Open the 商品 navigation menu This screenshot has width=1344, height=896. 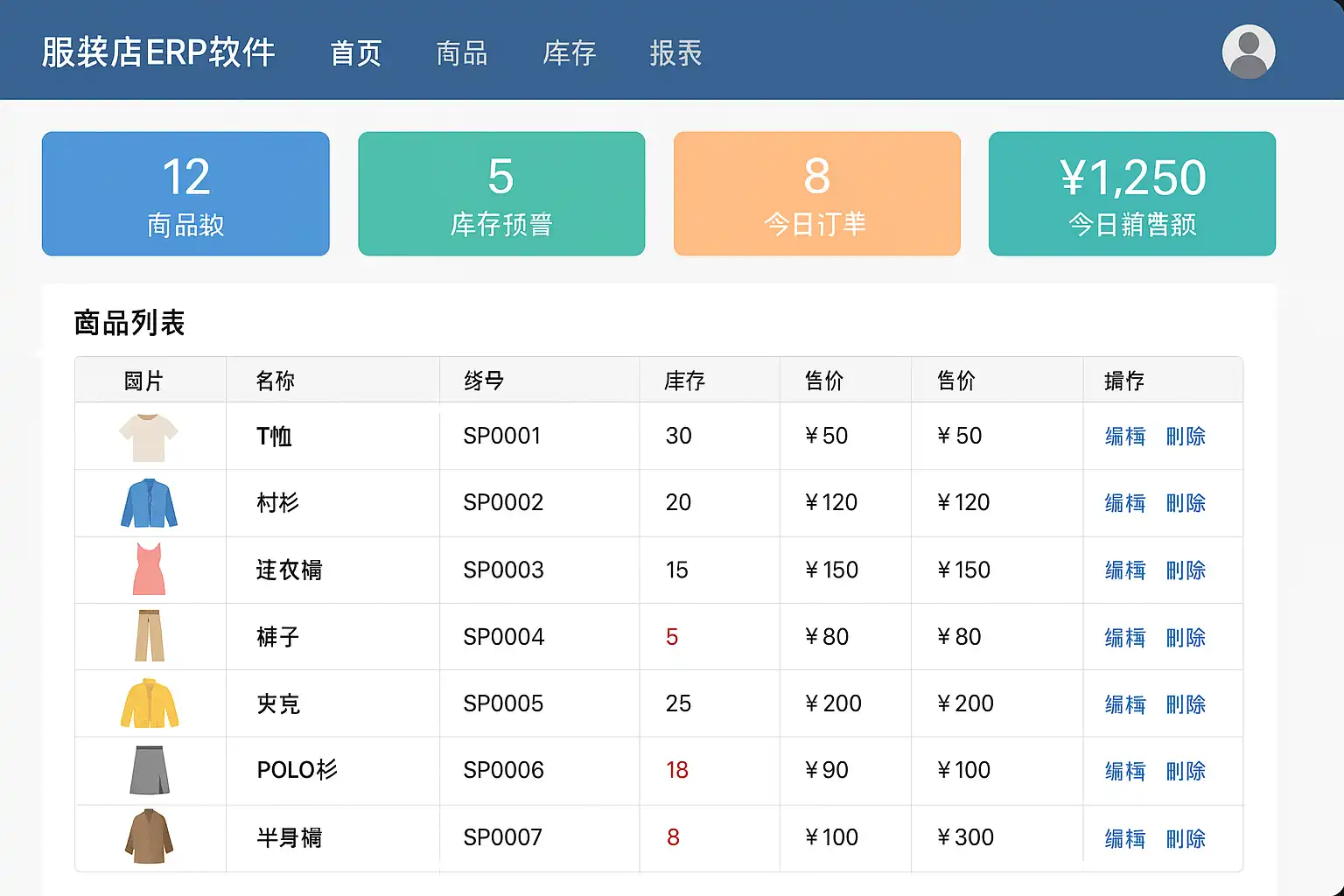click(462, 53)
